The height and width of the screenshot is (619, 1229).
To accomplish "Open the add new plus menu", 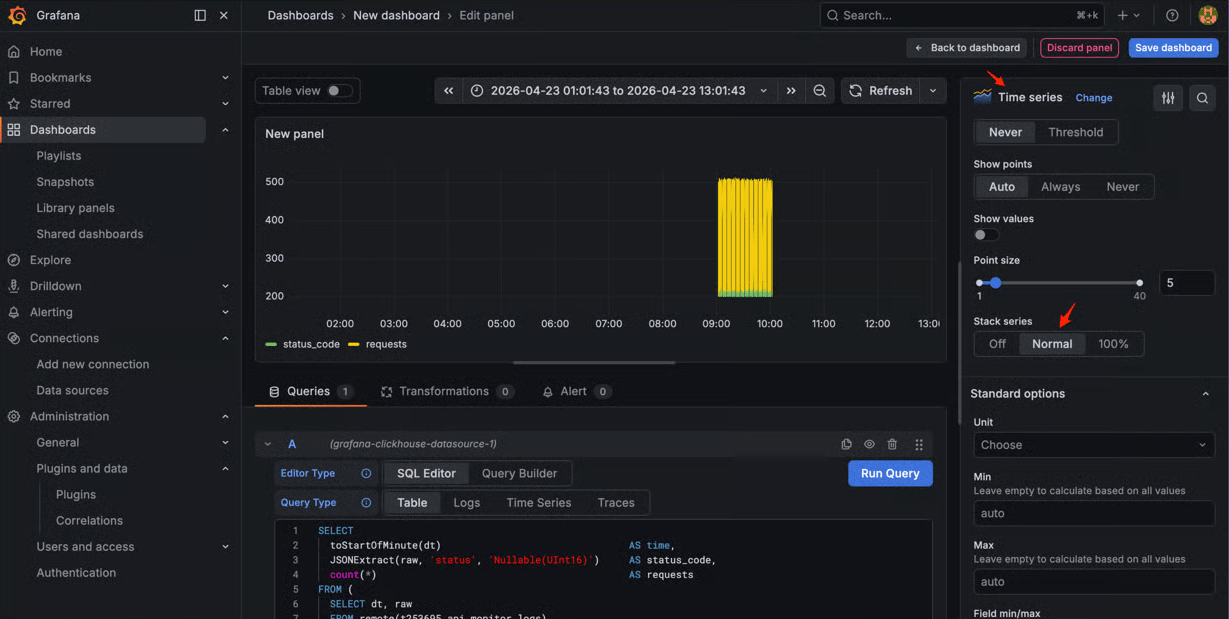I will click(1129, 15).
